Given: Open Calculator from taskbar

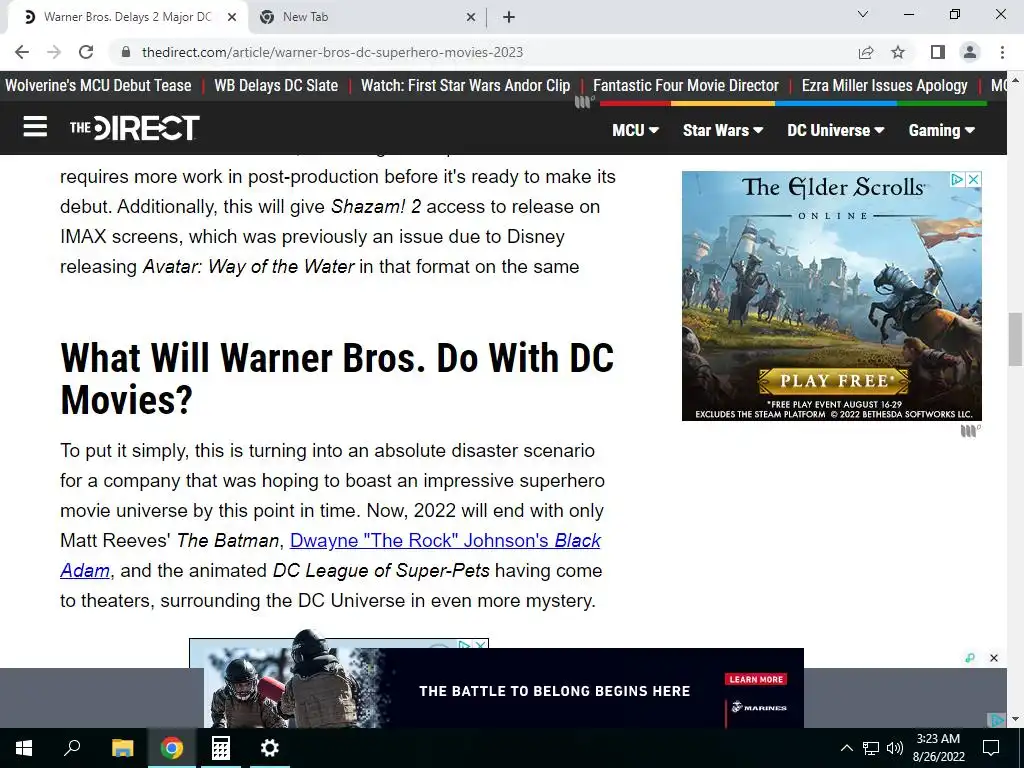Looking at the screenshot, I should (221, 748).
